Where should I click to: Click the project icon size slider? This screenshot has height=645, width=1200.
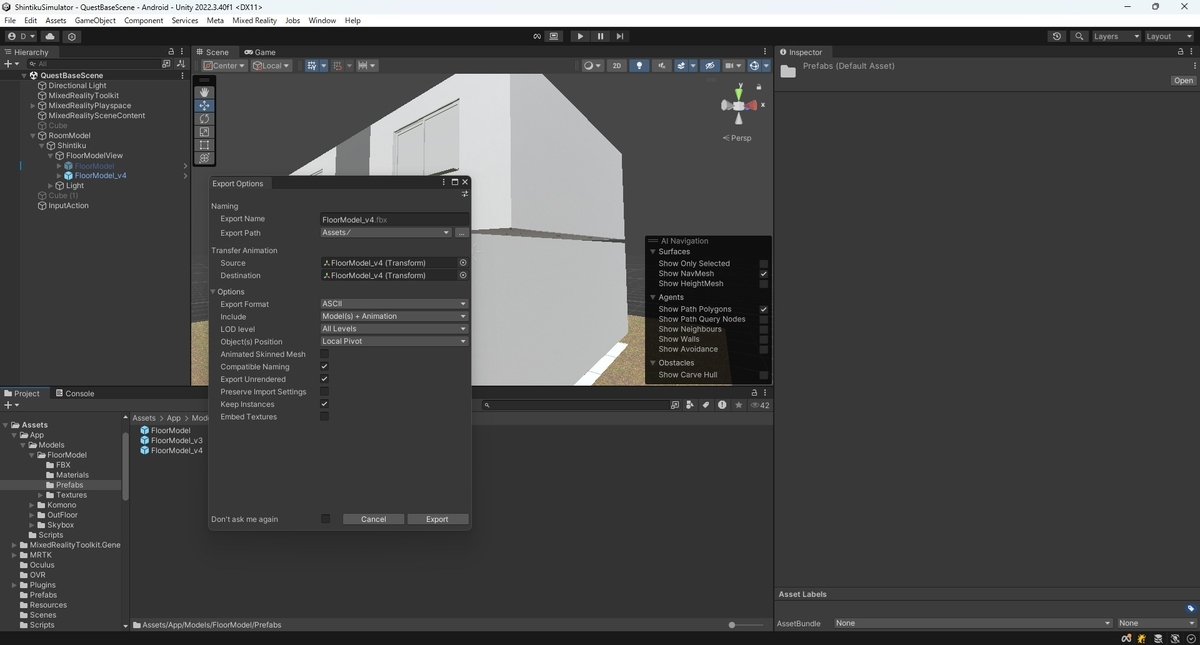coord(749,625)
